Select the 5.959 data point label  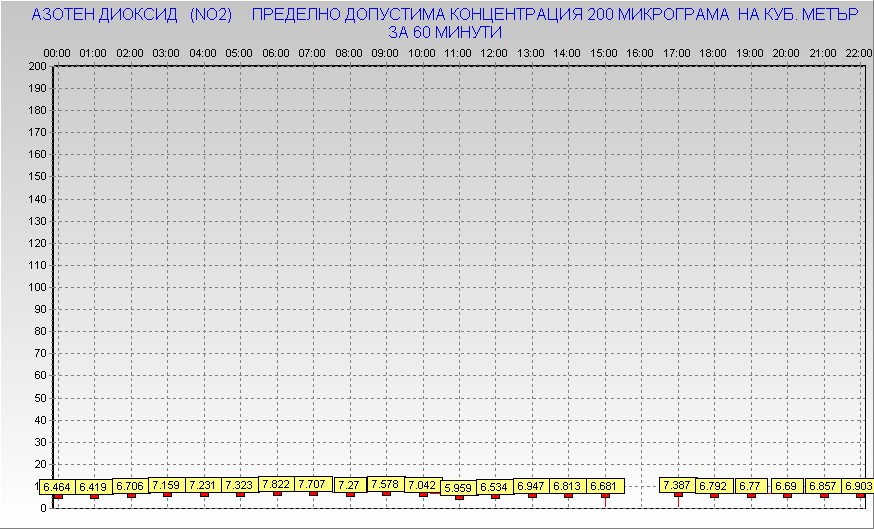[x=458, y=487]
